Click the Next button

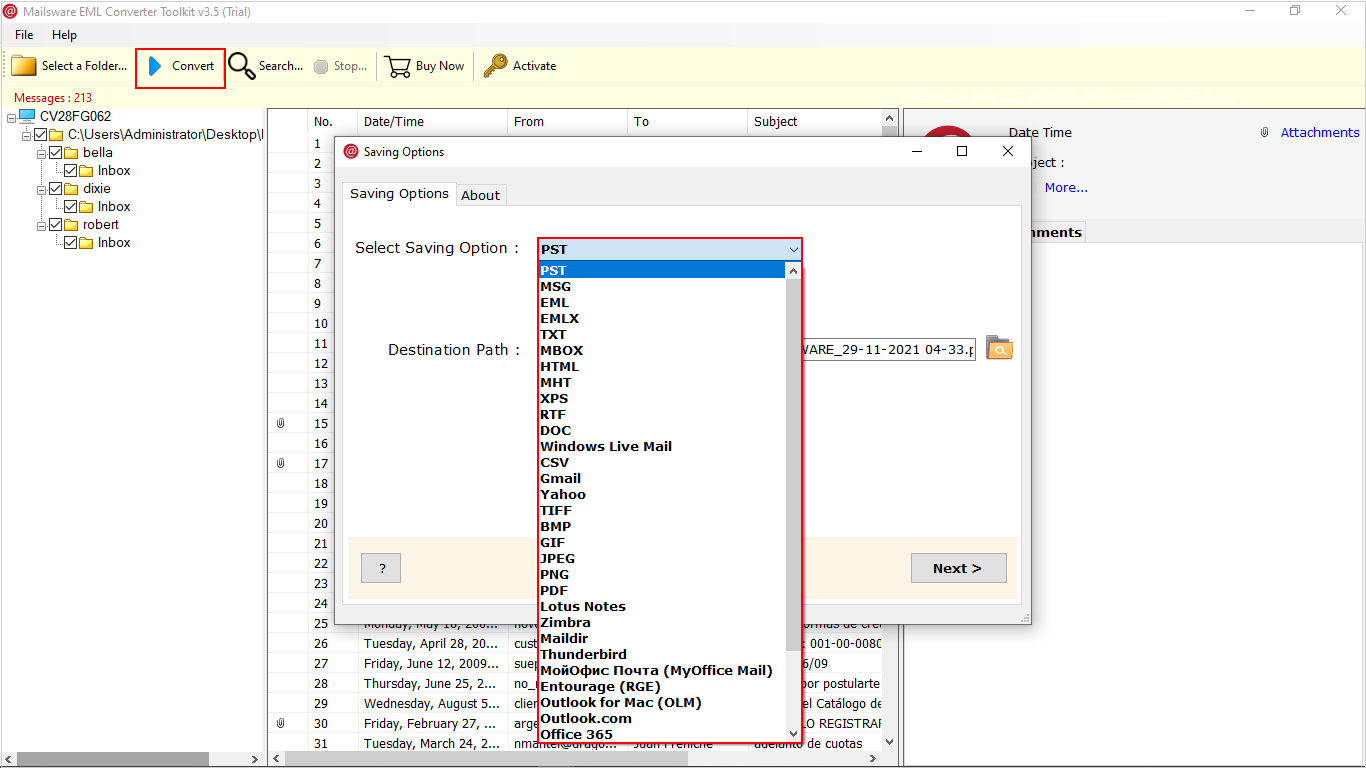point(958,568)
